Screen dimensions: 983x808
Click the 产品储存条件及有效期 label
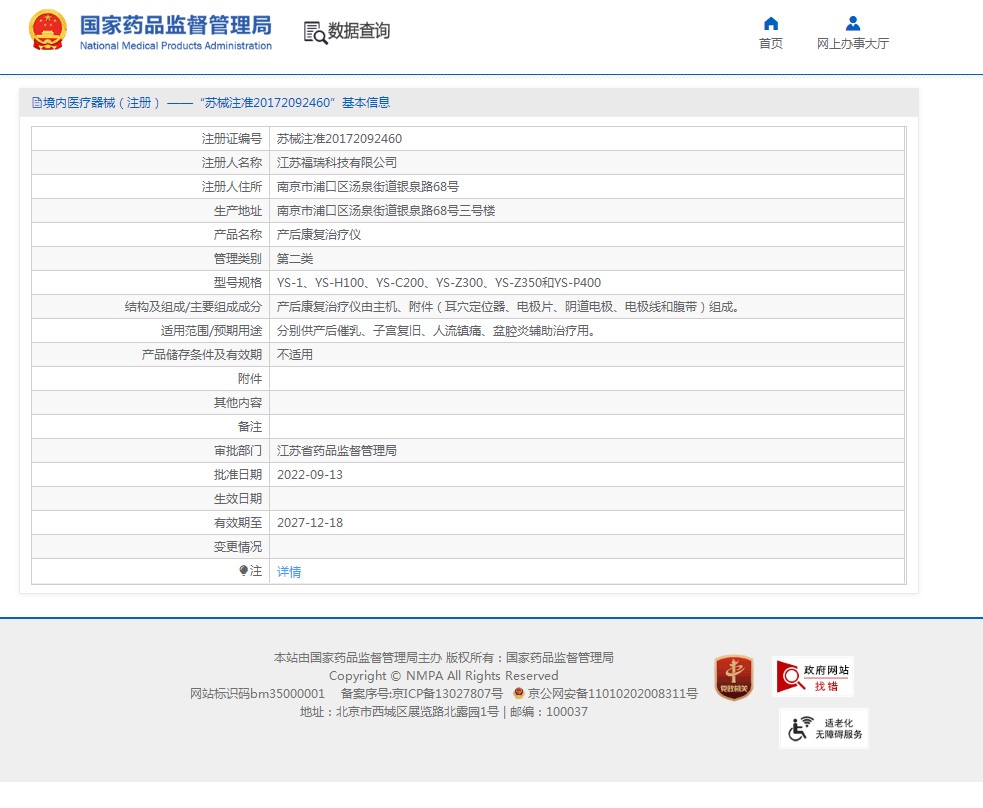(201, 355)
